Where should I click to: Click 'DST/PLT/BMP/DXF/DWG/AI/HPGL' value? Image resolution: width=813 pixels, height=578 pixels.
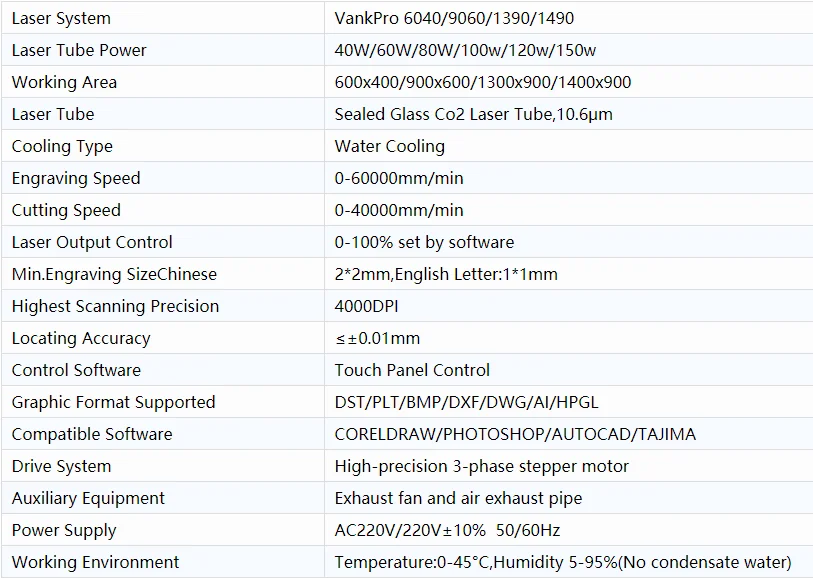coord(466,402)
